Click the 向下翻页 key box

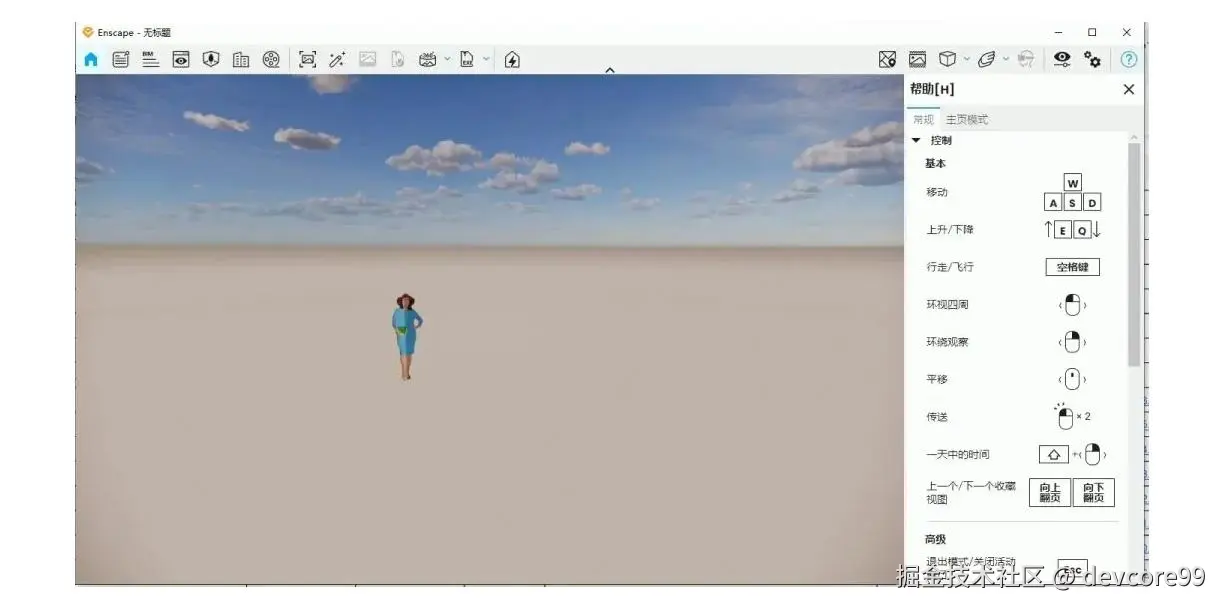pyautogui.click(x=1093, y=492)
